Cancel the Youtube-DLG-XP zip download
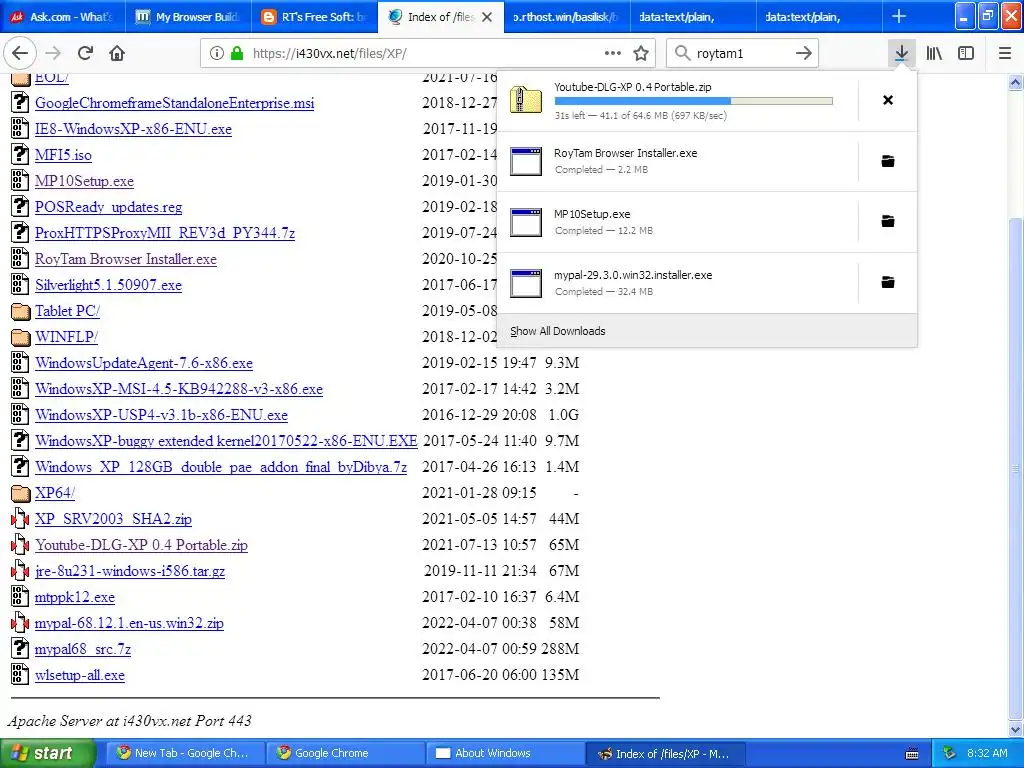This screenshot has height=768, width=1024. pos(888,100)
